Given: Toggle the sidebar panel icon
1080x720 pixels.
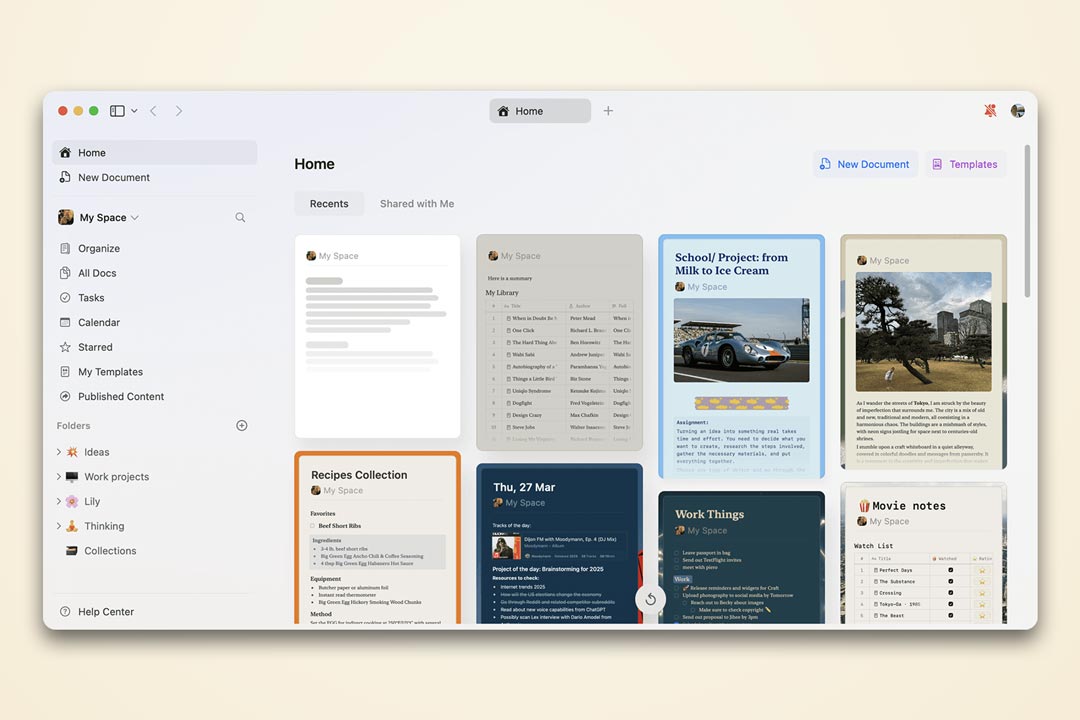Looking at the screenshot, I should tap(117, 111).
